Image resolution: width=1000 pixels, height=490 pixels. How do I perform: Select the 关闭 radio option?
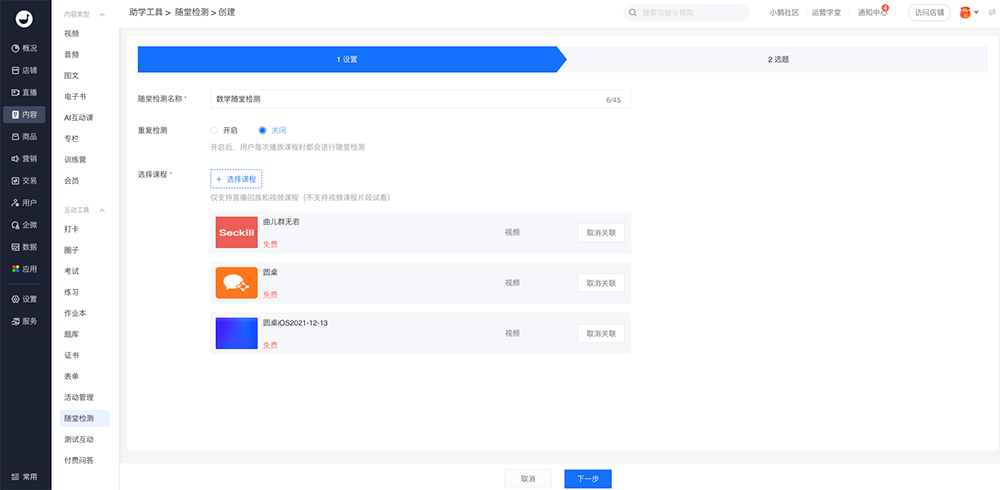click(263, 130)
